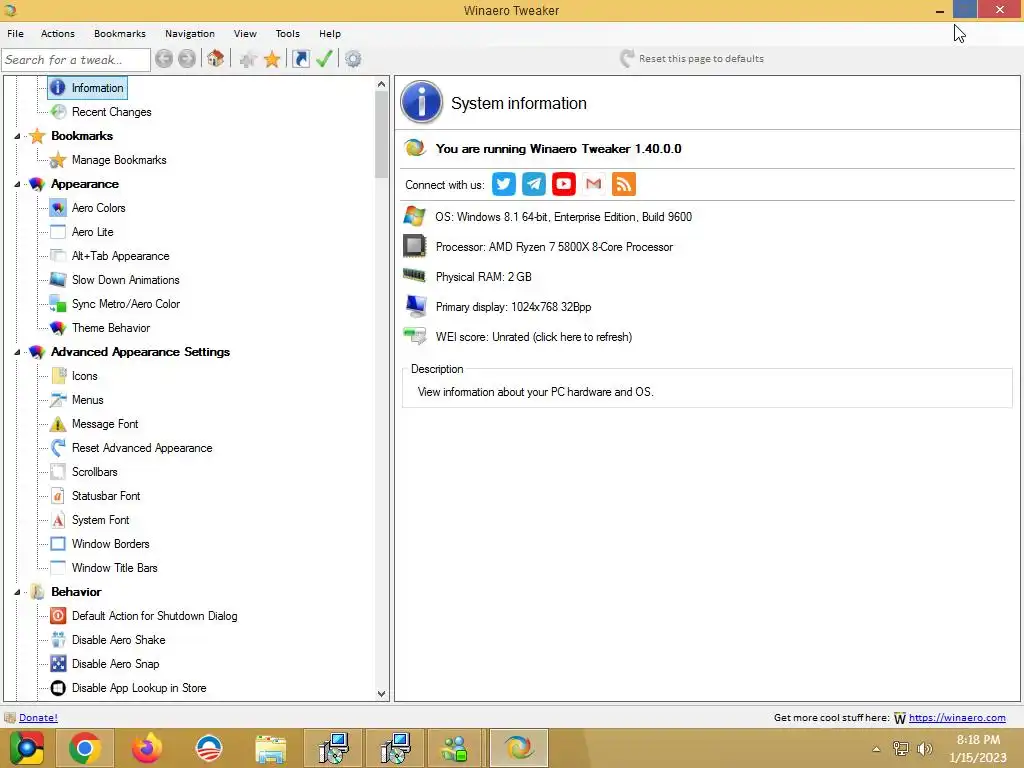Image resolution: width=1024 pixels, height=768 pixels.
Task: Click the Windows Start button
Action: point(26,748)
